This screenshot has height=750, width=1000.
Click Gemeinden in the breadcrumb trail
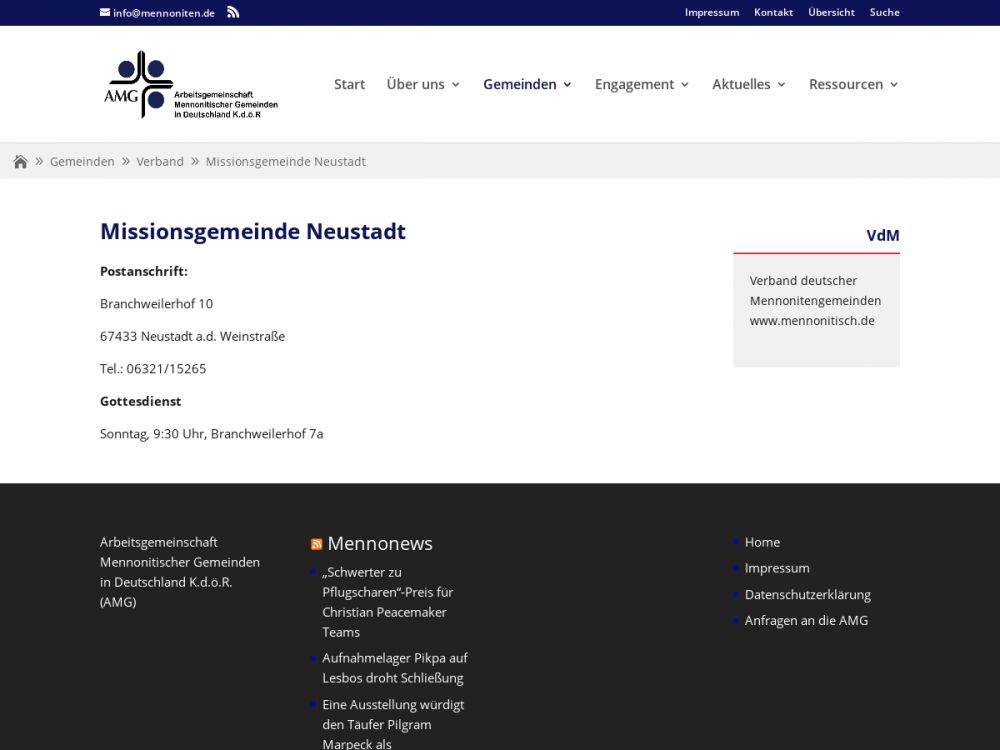(x=82, y=162)
